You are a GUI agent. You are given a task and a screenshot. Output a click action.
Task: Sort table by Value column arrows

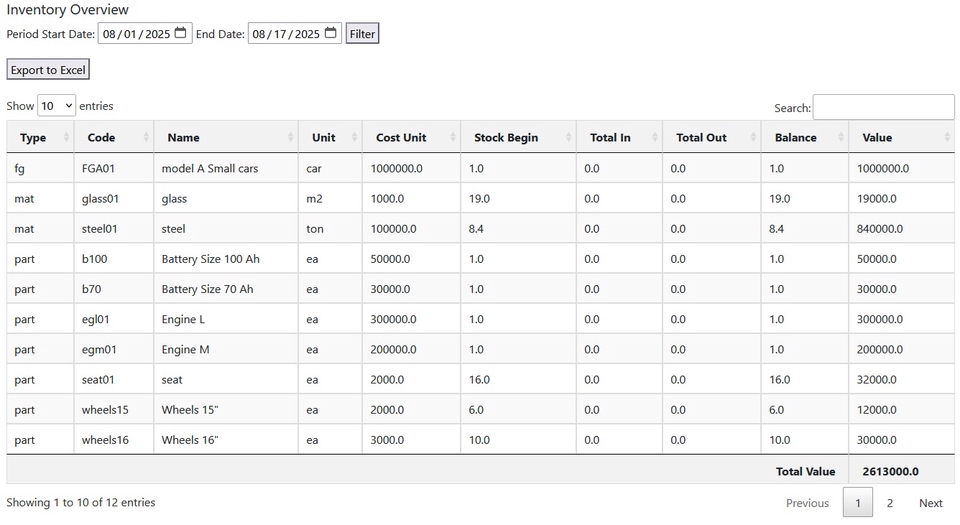pyautogui.click(x=946, y=137)
